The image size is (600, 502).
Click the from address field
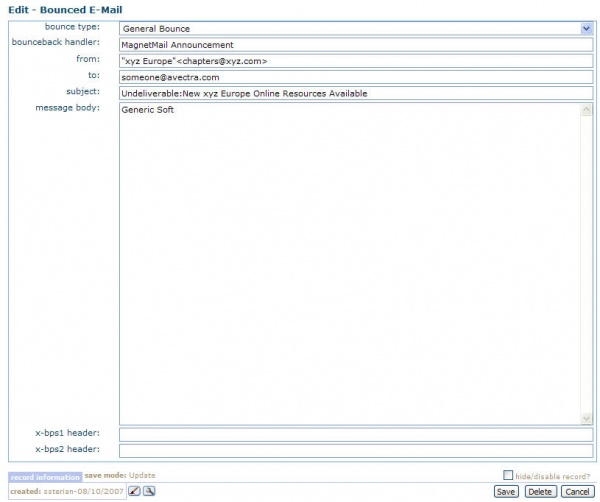(356, 61)
